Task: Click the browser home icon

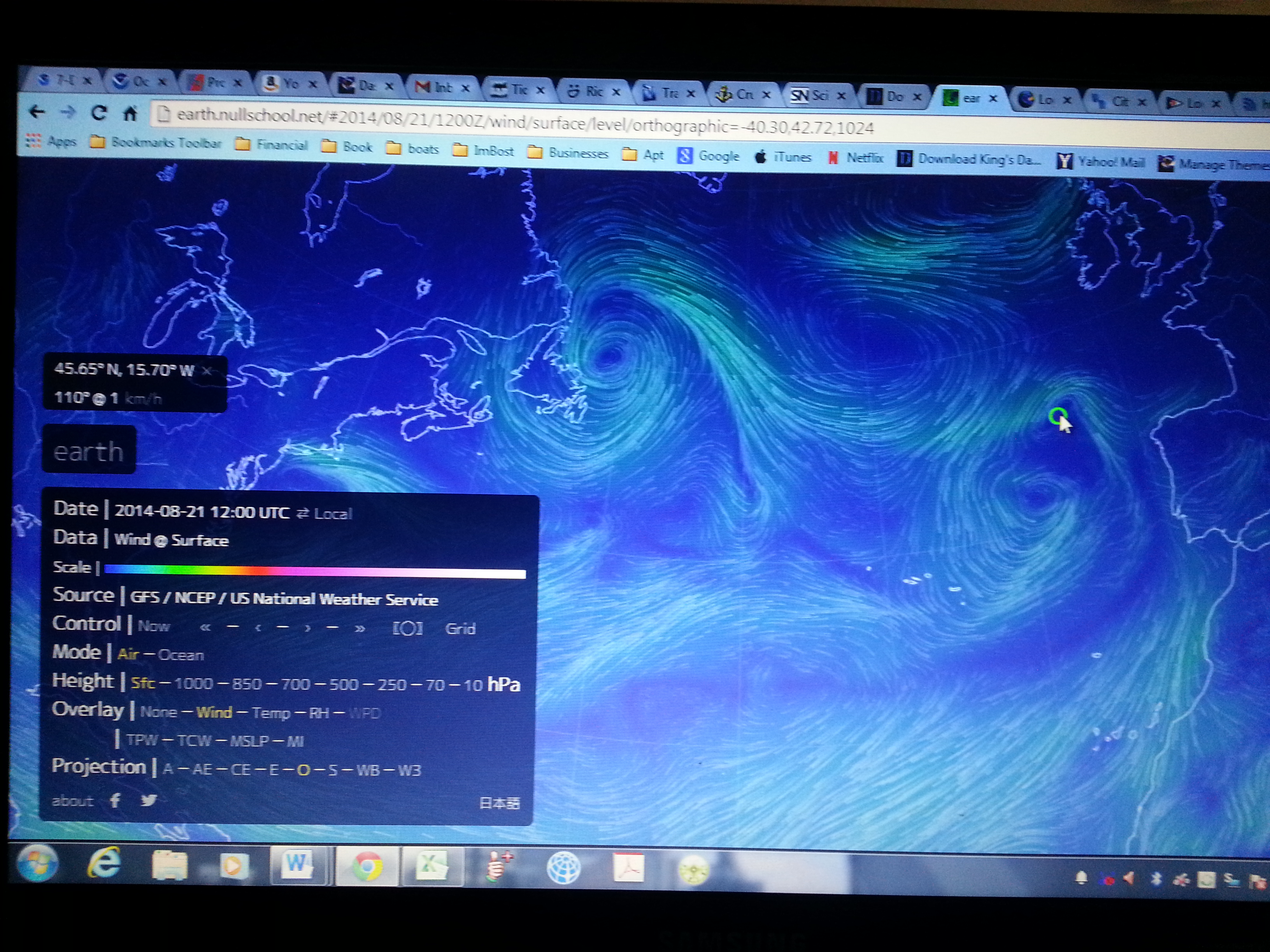Action: tap(130, 114)
